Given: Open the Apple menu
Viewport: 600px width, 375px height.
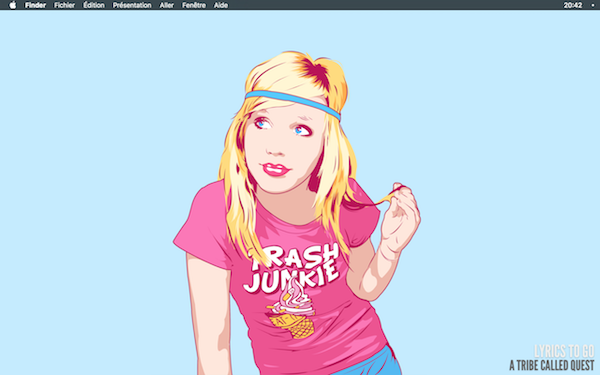Looking at the screenshot, I should [13, 5].
